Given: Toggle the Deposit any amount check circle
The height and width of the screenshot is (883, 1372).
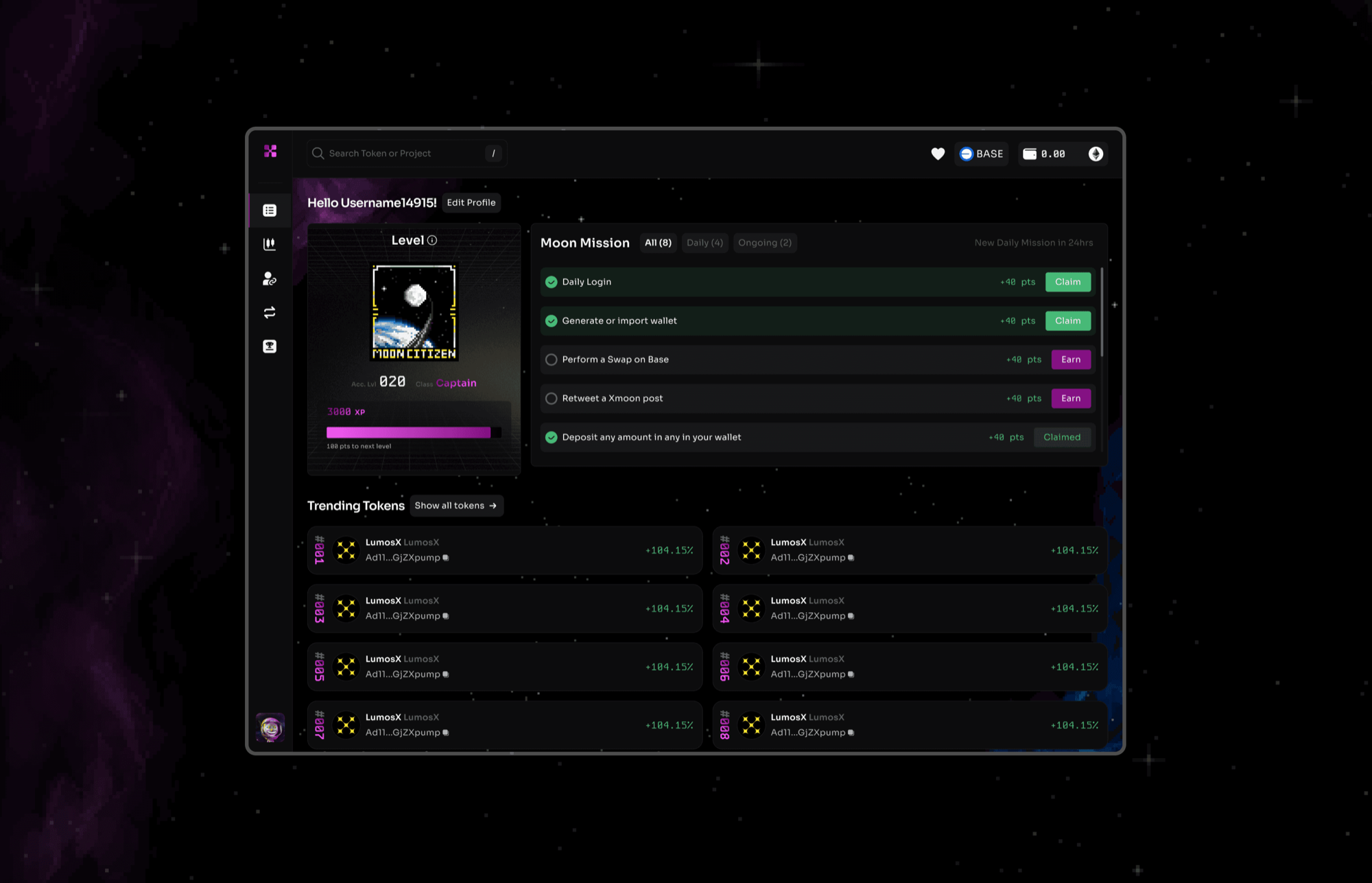Looking at the screenshot, I should point(551,437).
